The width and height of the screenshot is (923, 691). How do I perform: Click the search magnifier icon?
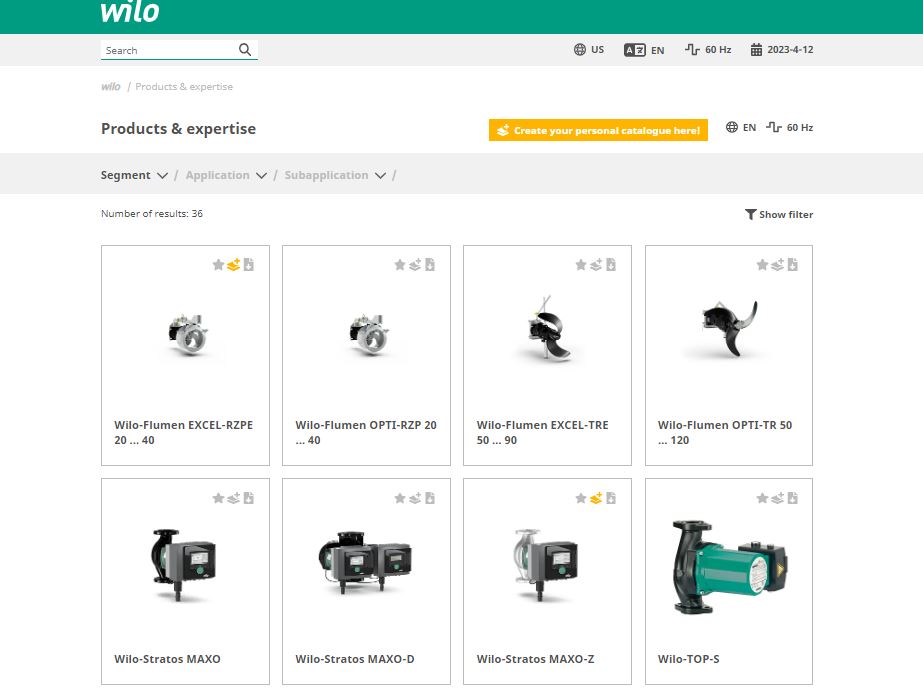pos(245,50)
